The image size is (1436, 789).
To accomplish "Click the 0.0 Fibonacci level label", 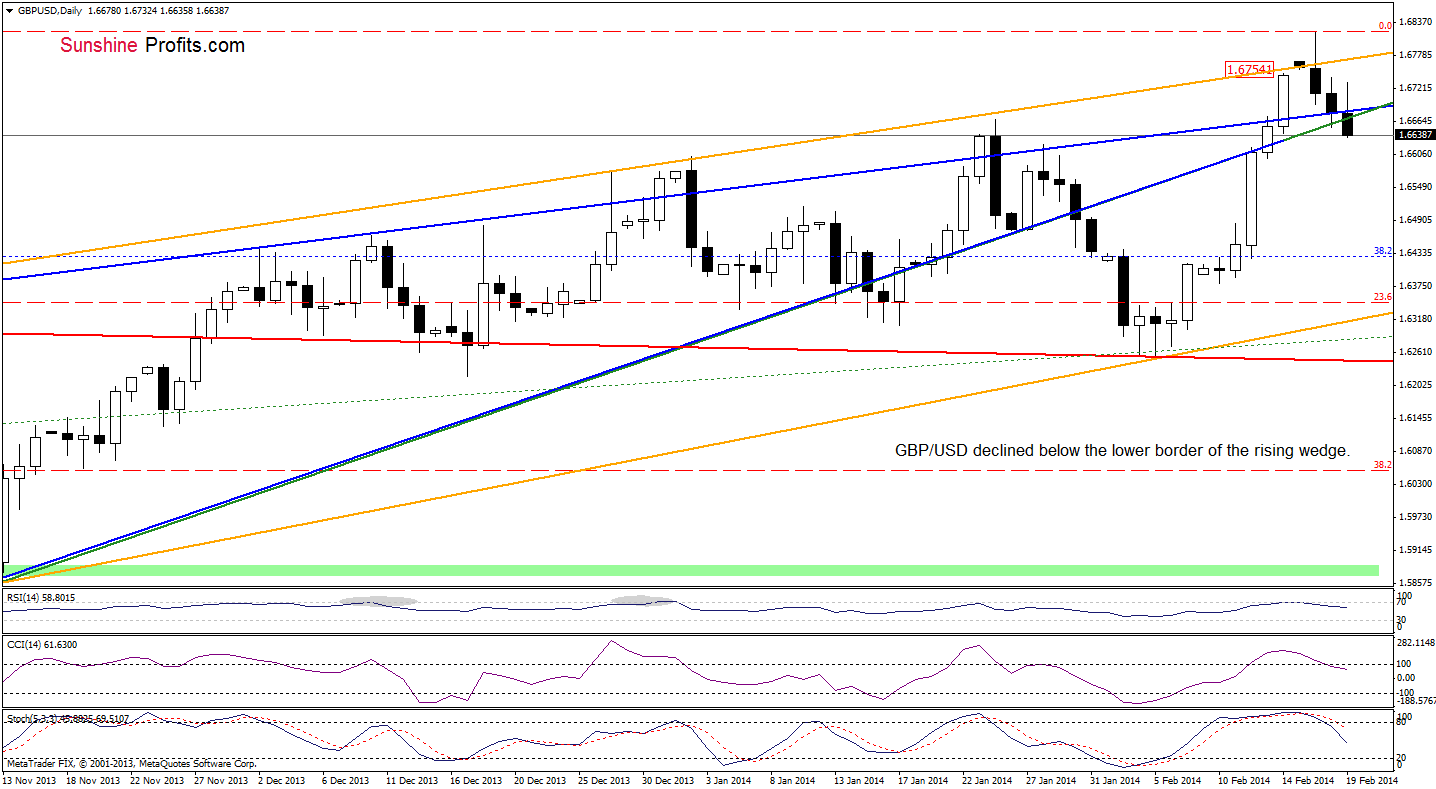I will pyautogui.click(x=1386, y=26).
